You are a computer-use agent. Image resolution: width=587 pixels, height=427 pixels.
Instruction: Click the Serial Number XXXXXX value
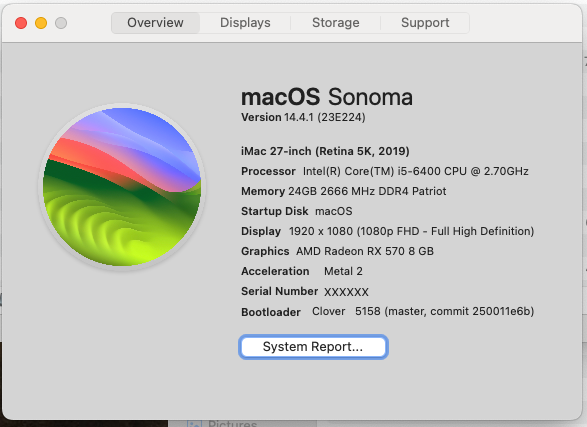tap(346, 292)
